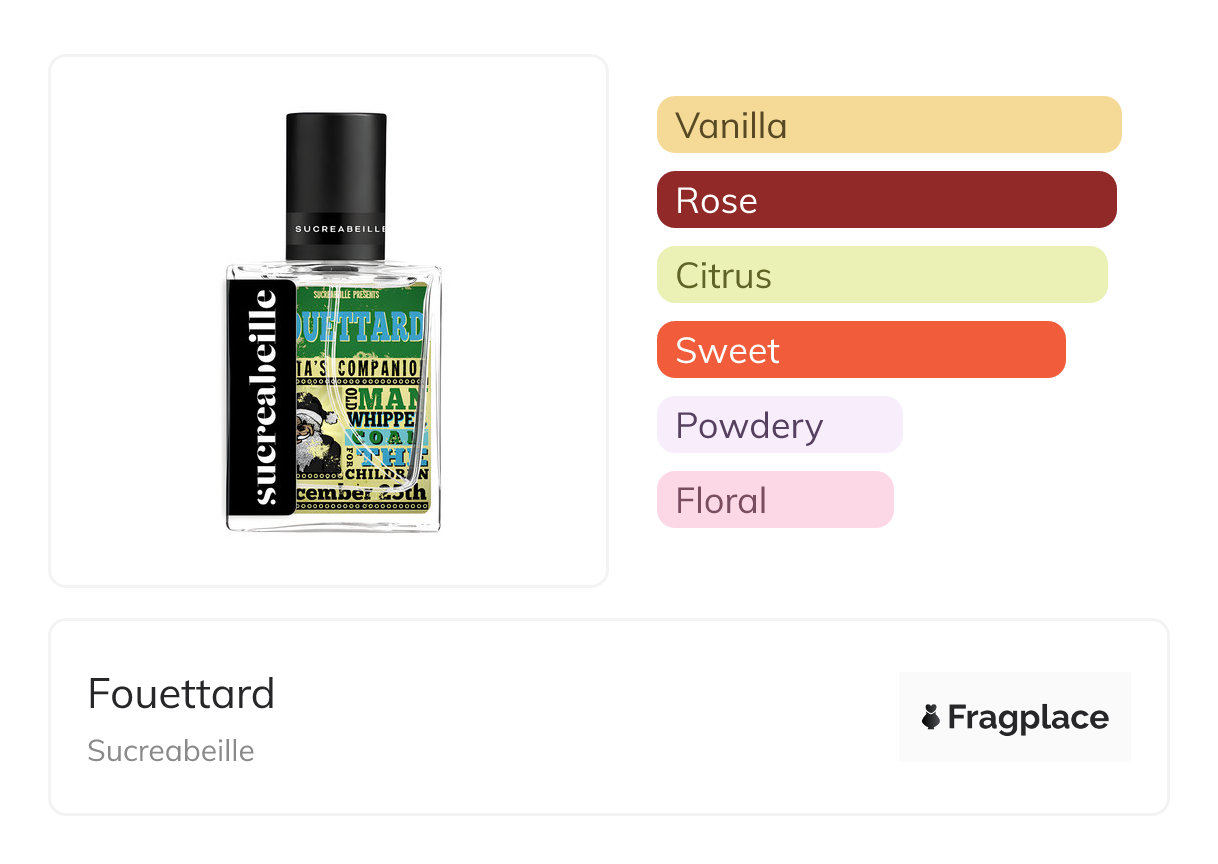Click the SUCREABEILLE band on the cap collar
Viewport: 1218px width, 864px height.
tap(336, 229)
